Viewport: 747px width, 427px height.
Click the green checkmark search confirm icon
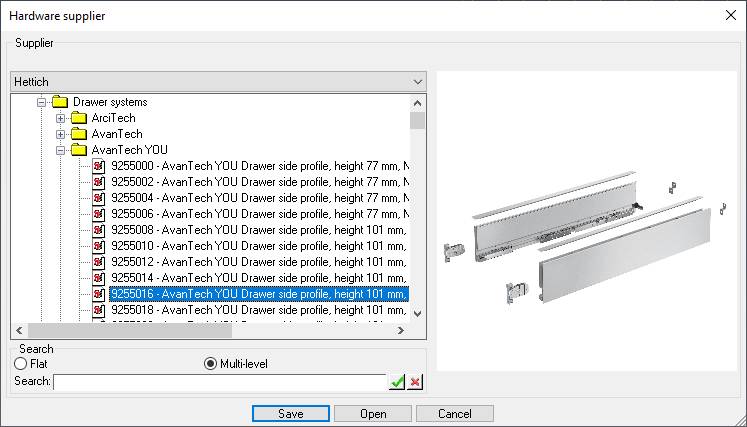pos(397,382)
